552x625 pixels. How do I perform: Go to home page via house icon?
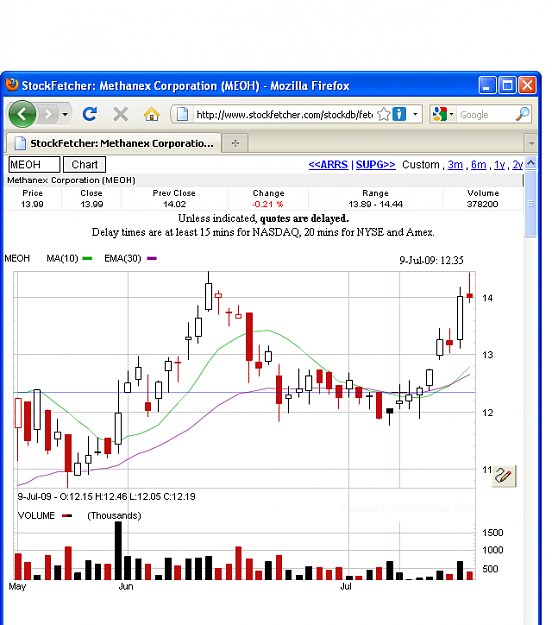(152, 115)
